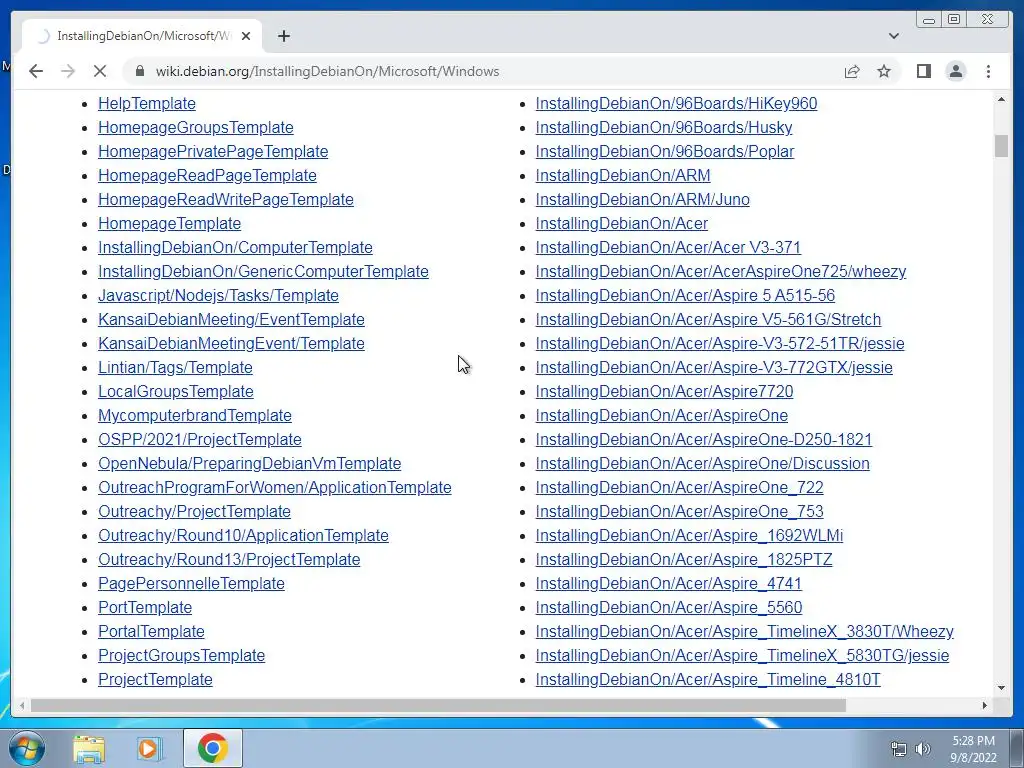Open MycomputerbrandTemplate link

(195, 415)
